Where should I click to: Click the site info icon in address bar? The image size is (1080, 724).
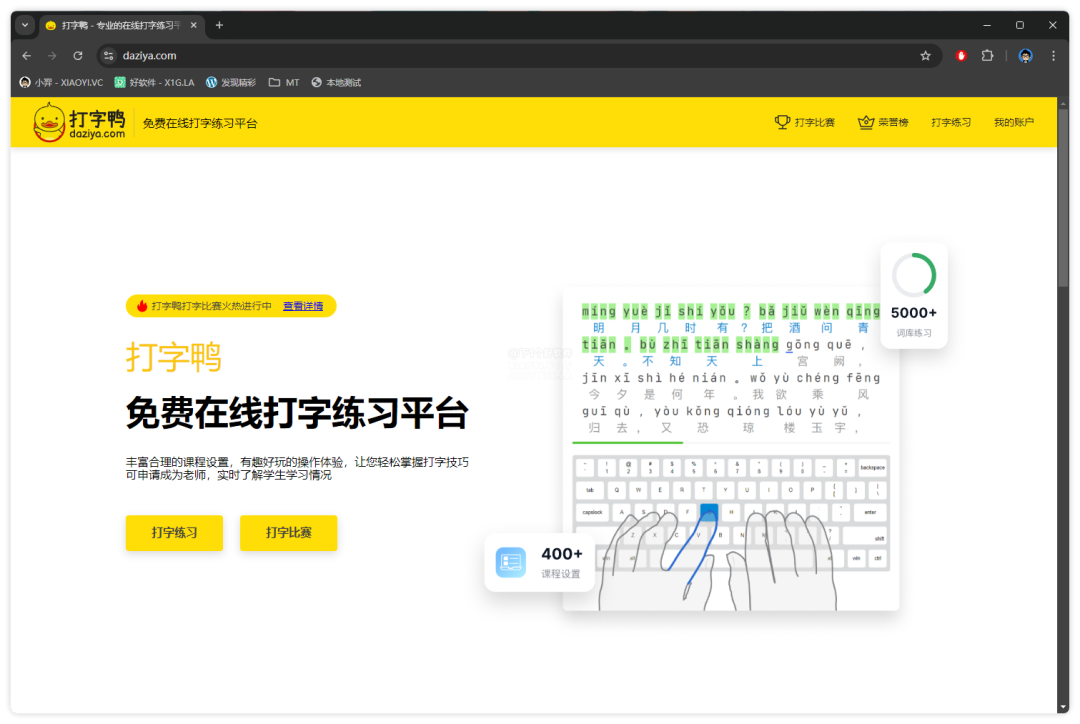(x=108, y=56)
